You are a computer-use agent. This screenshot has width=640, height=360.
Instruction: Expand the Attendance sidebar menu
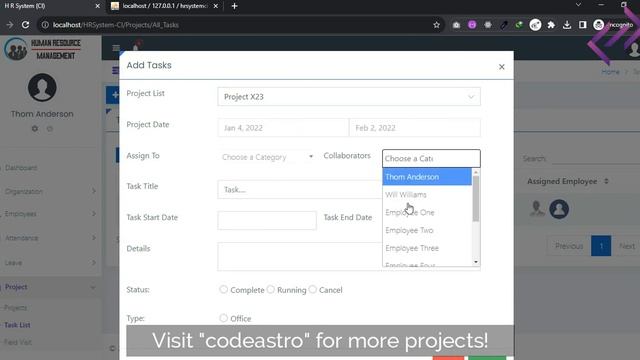(50, 238)
